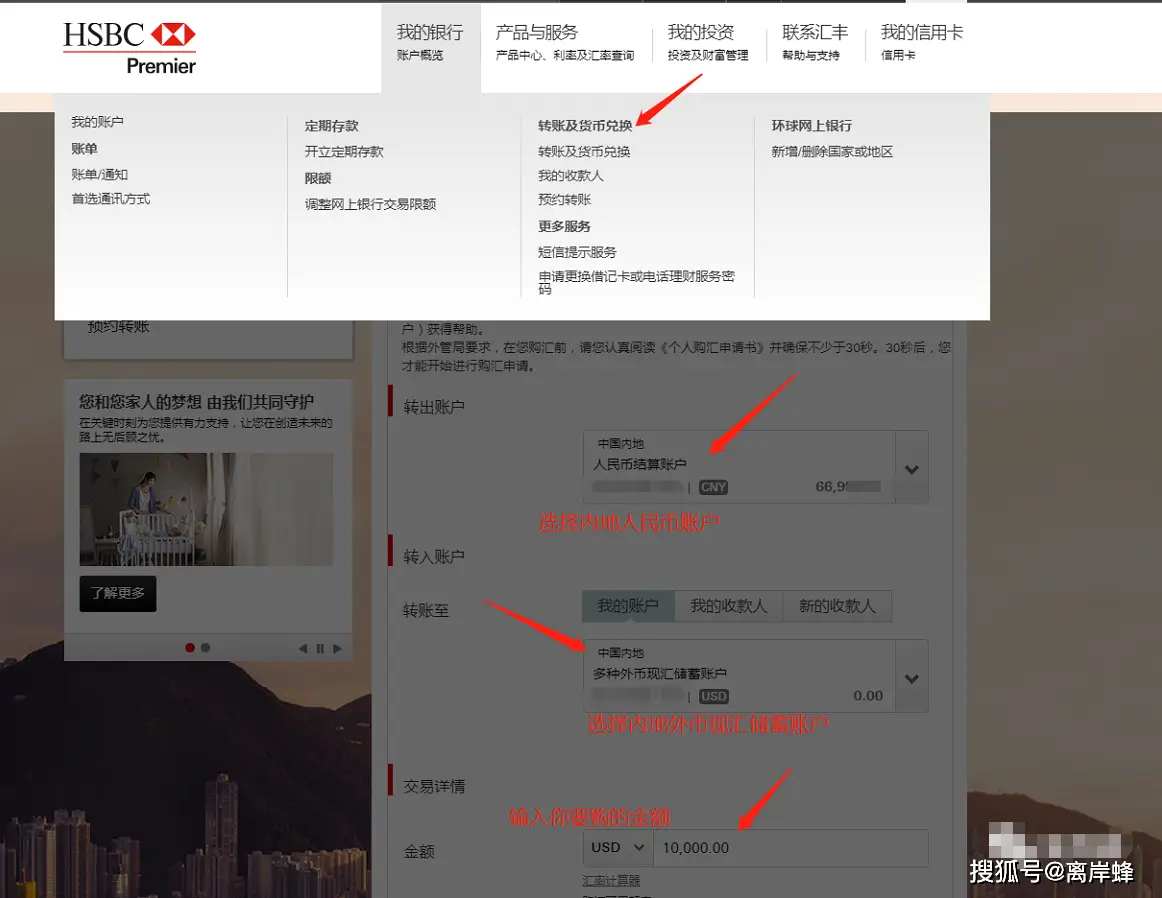This screenshot has height=898, width=1162.
Task: Expand the 转入账户 account dropdown chevron
Action: point(912,678)
